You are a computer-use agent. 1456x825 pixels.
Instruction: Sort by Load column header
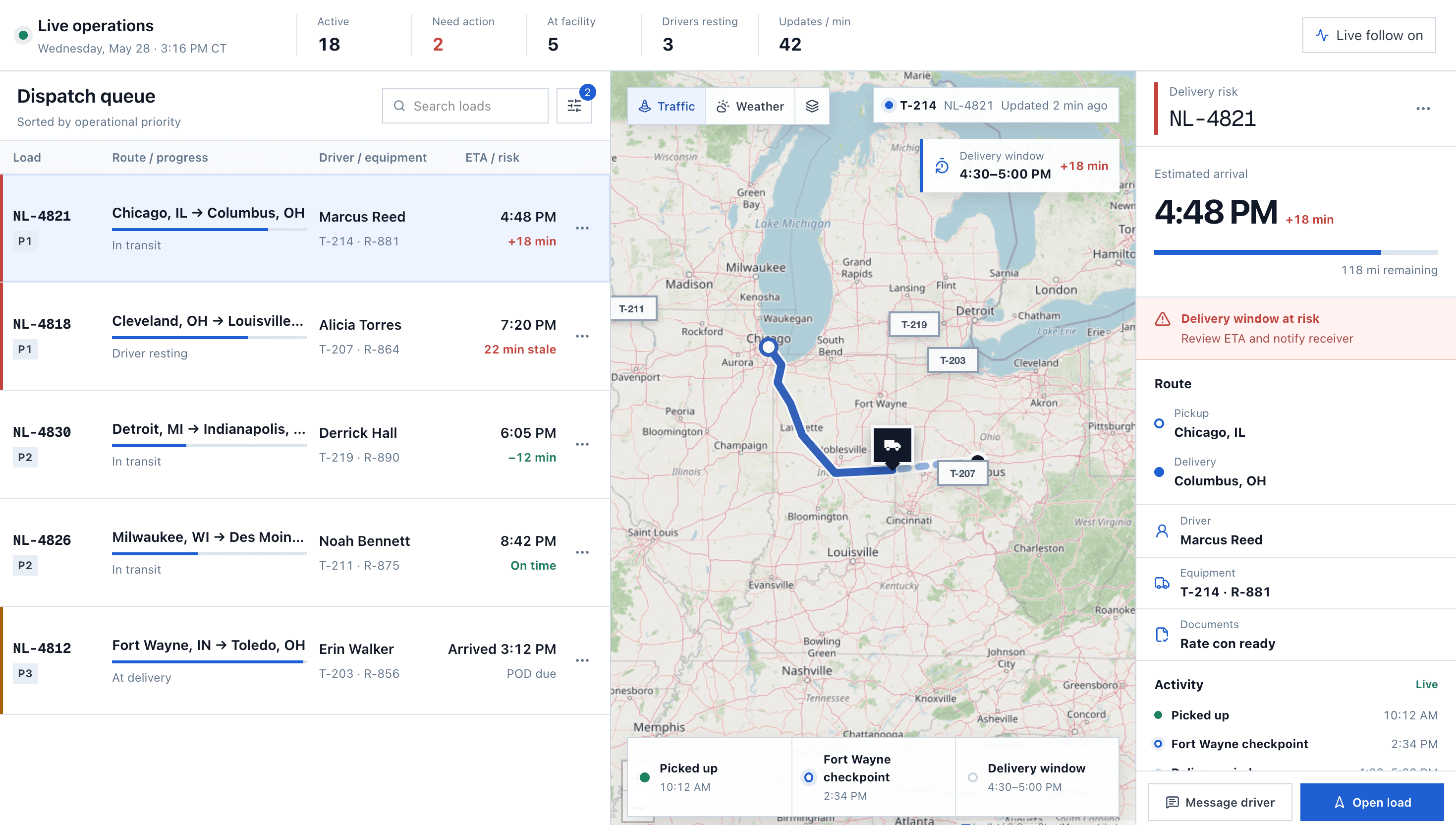click(x=27, y=158)
